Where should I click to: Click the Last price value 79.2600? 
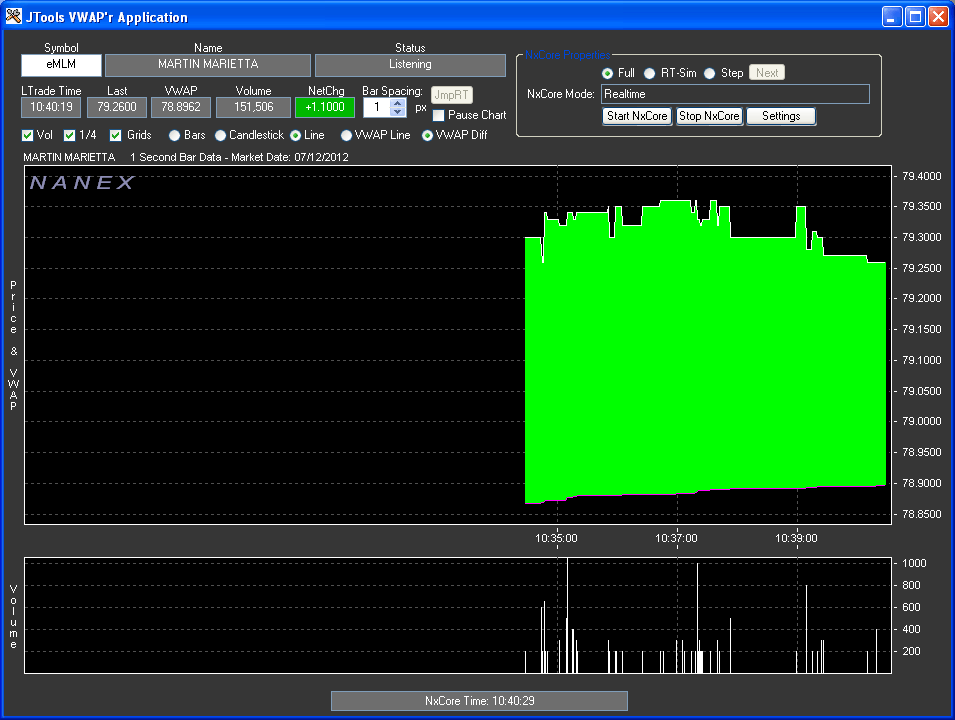(x=117, y=107)
